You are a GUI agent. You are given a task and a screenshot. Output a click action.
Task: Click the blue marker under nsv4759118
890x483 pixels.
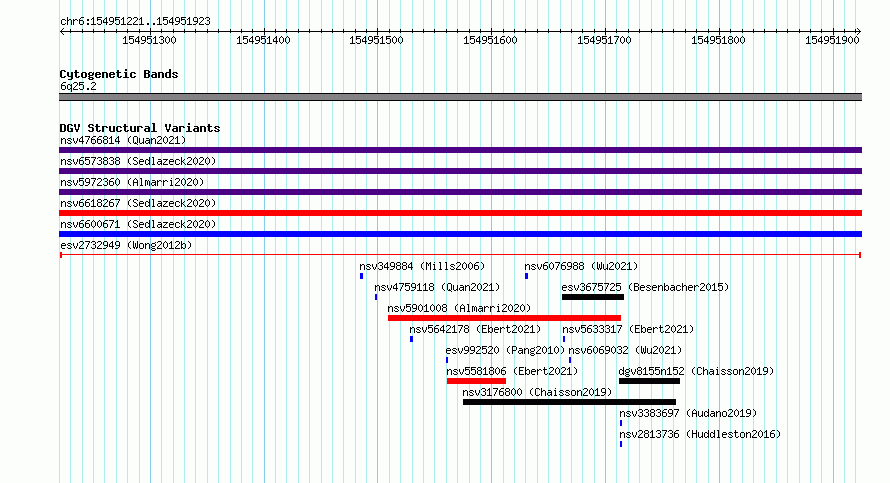[x=376, y=297]
